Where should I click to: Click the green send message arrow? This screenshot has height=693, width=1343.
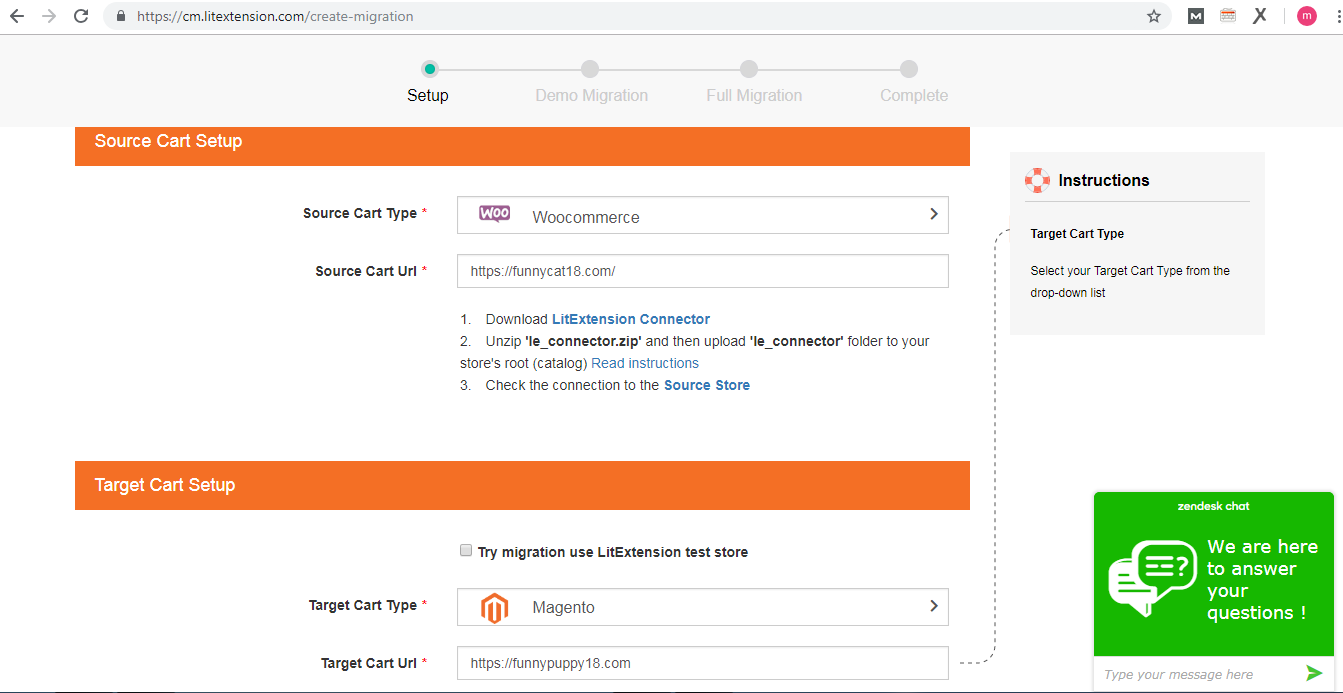1315,673
